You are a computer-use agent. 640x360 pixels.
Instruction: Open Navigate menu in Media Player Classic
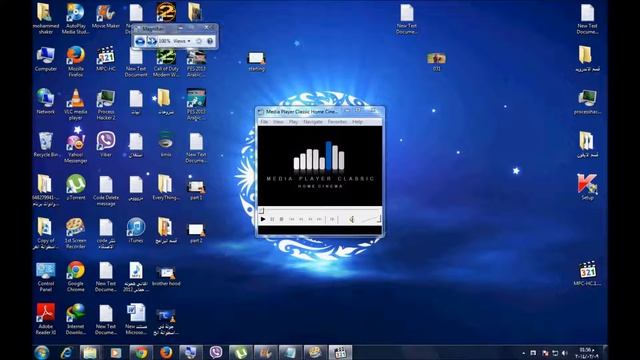point(313,122)
